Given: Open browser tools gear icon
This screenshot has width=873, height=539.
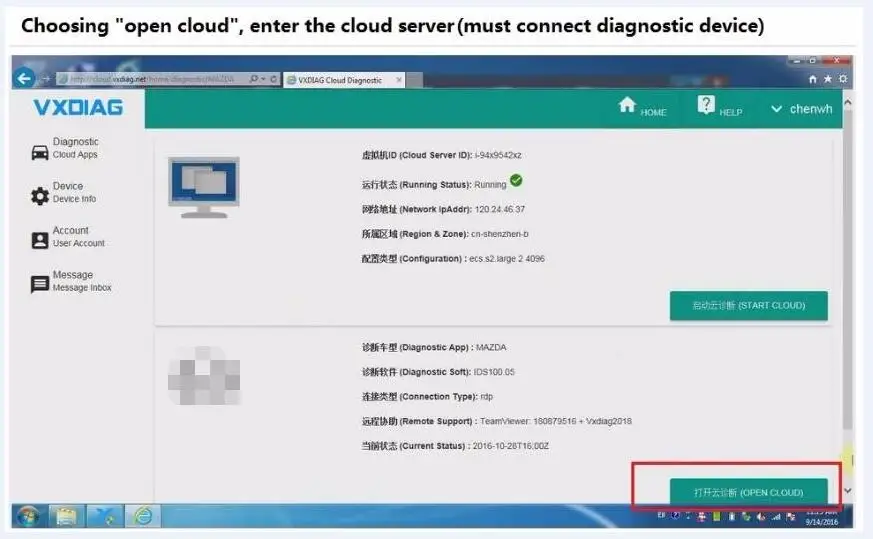Looking at the screenshot, I should [843, 79].
